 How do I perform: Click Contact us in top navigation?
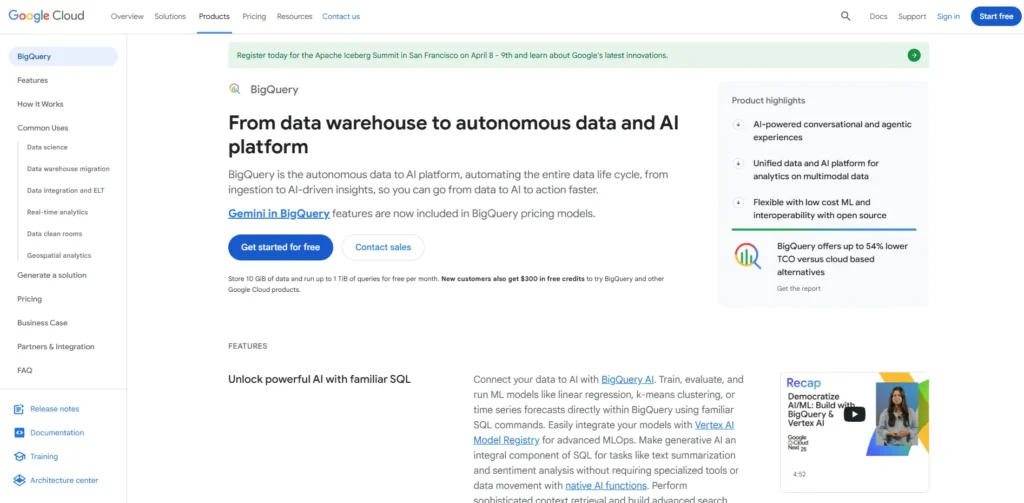click(341, 16)
